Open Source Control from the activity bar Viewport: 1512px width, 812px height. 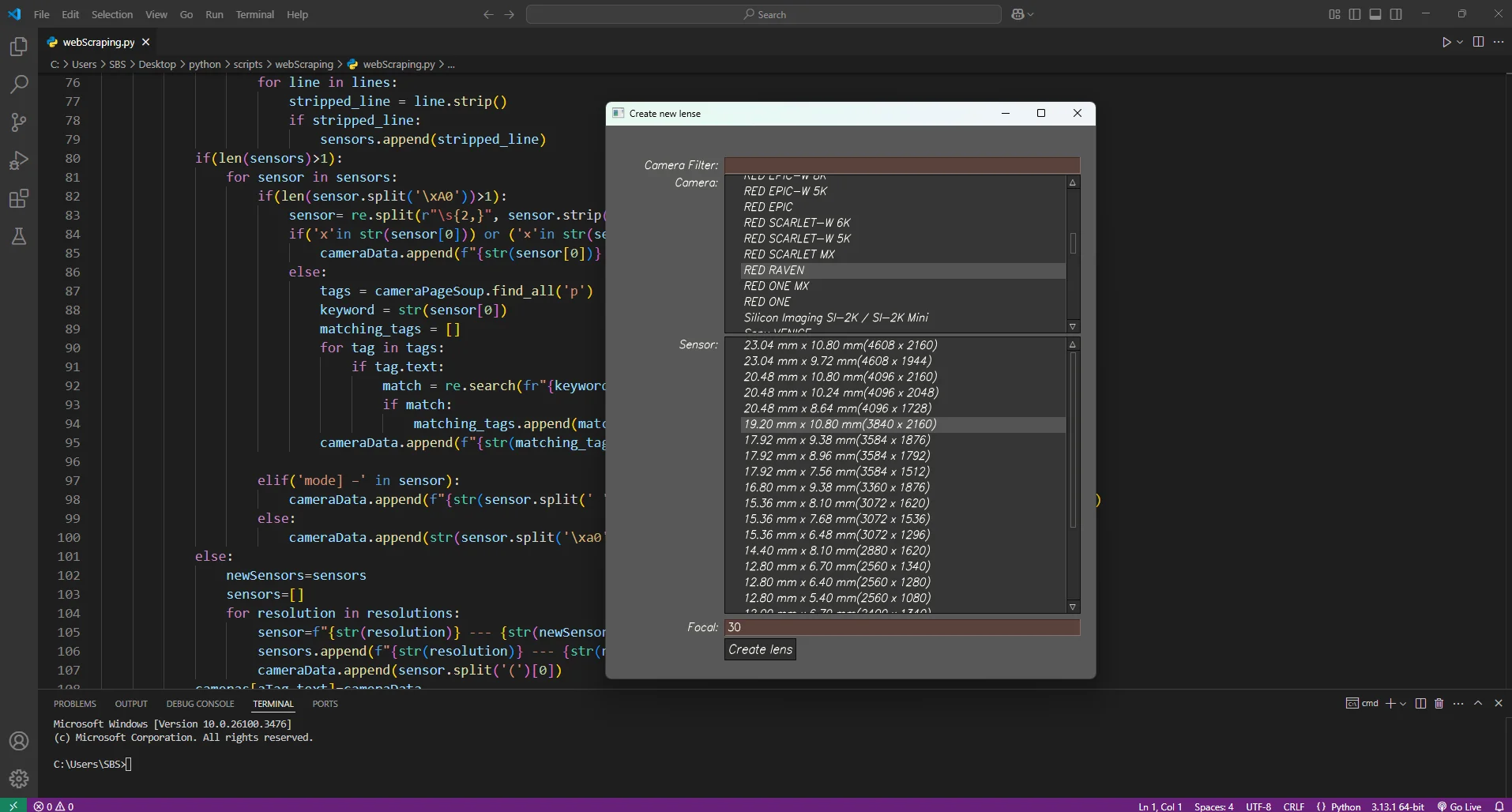click(x=17, y=122)
